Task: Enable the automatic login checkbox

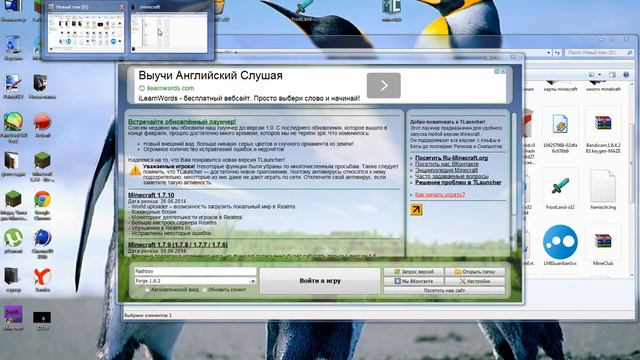Action: click(147, 290)
